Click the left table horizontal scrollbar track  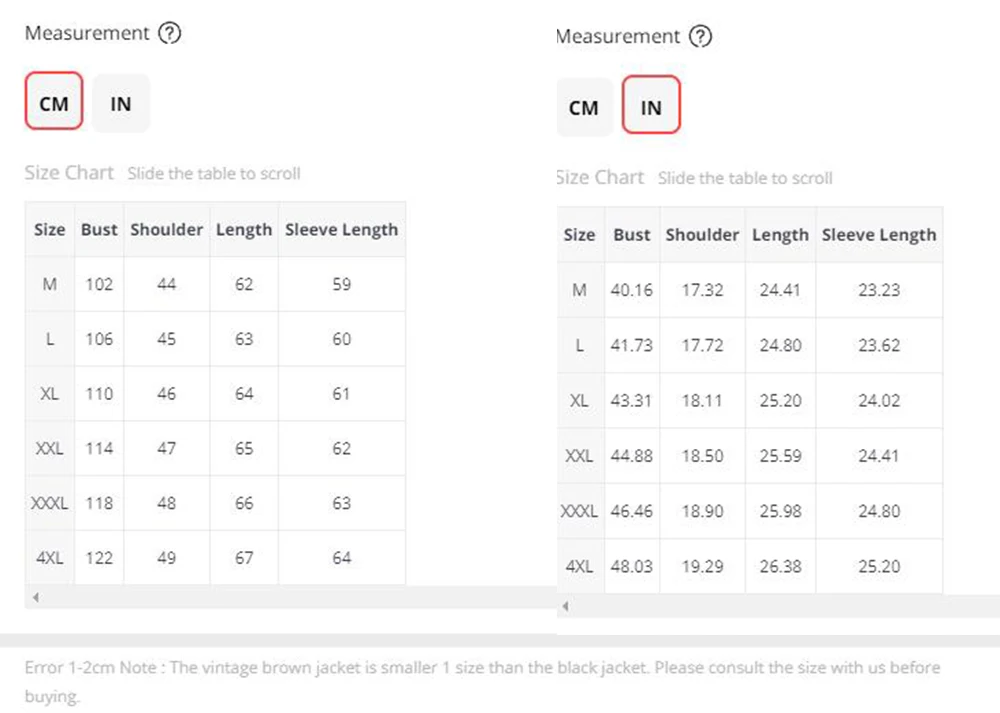point(291,598)
